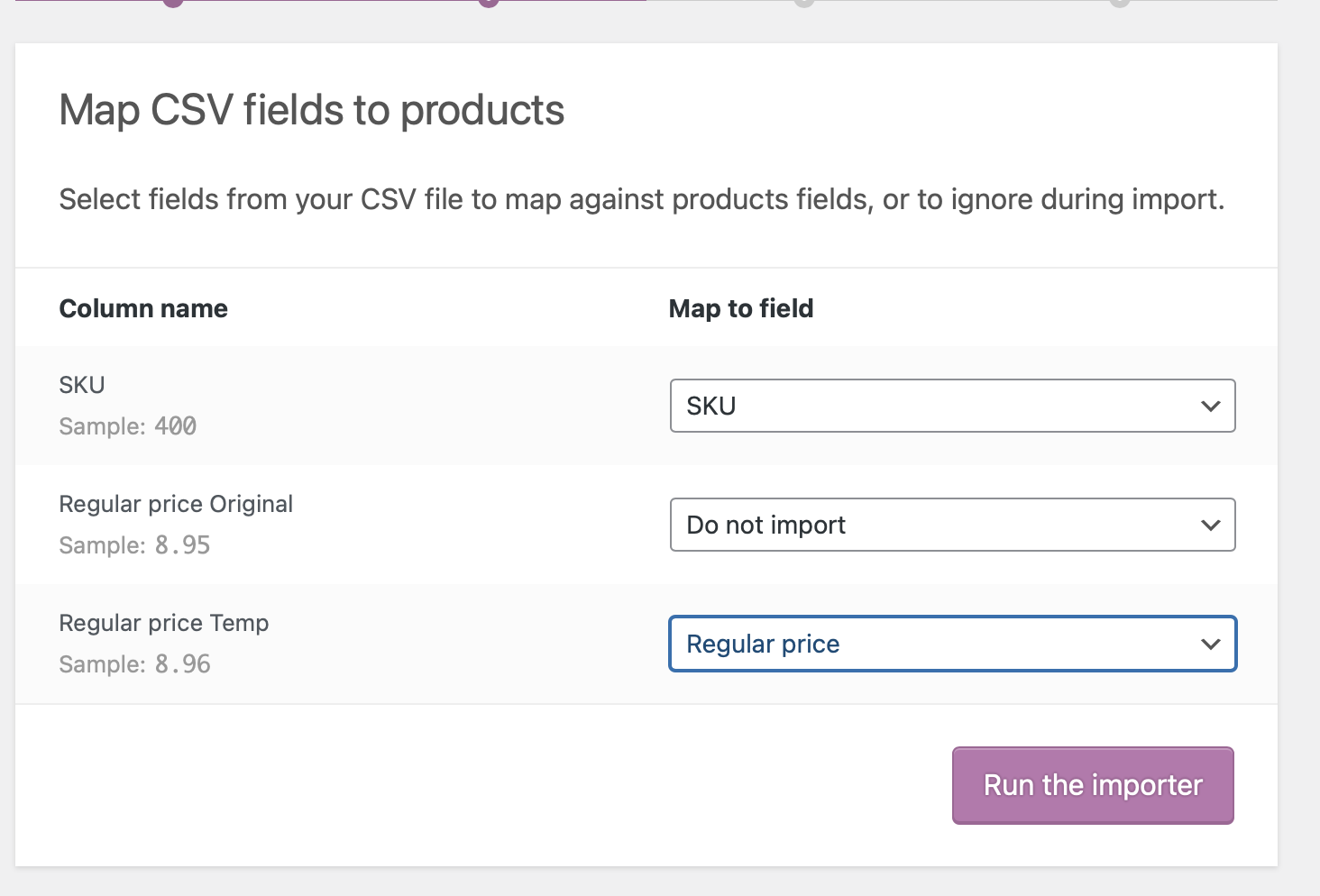The image size is (1320, 896).
Task: Click the sample value 400
Action: point(175,426)
